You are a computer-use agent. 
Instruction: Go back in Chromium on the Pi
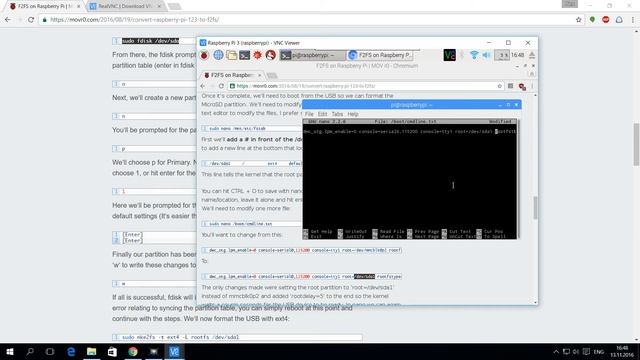(203, 86)
